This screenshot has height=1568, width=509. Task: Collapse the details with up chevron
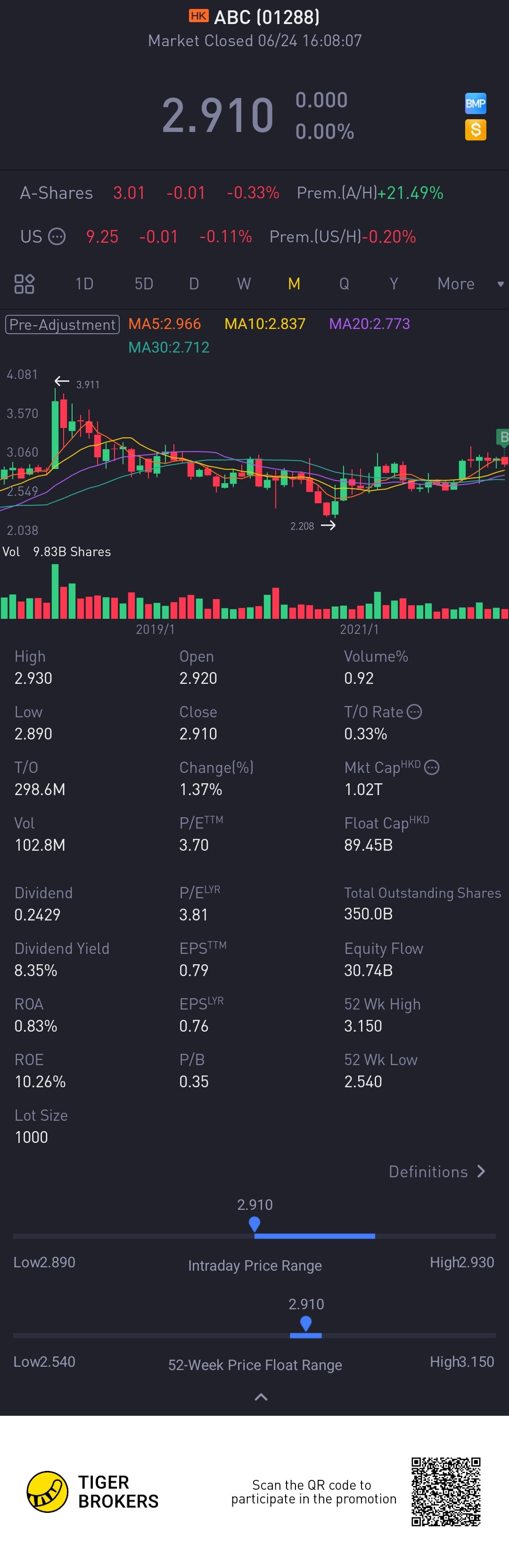[x=261, y=1397]
